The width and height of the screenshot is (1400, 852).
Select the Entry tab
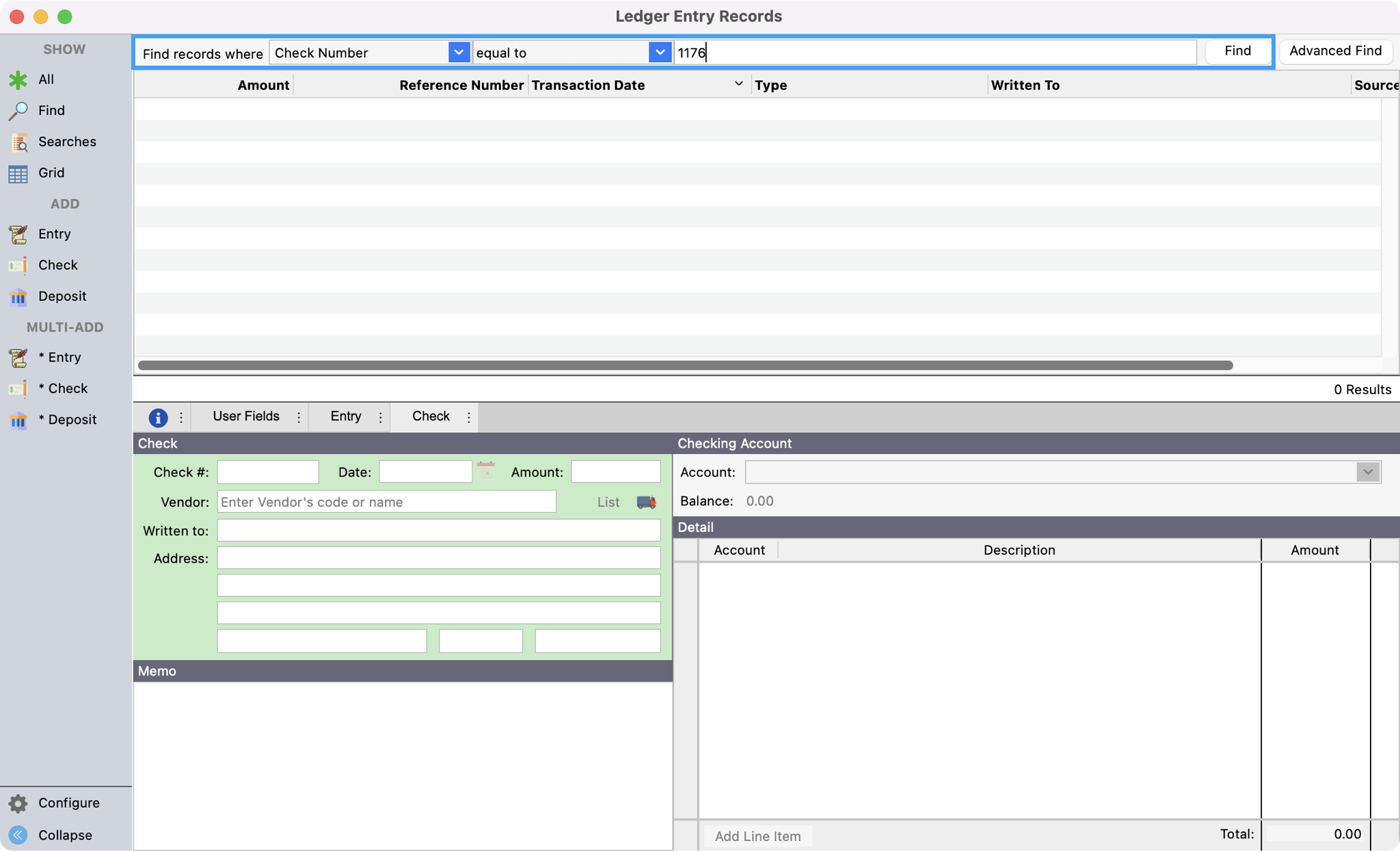pos(345,416)
